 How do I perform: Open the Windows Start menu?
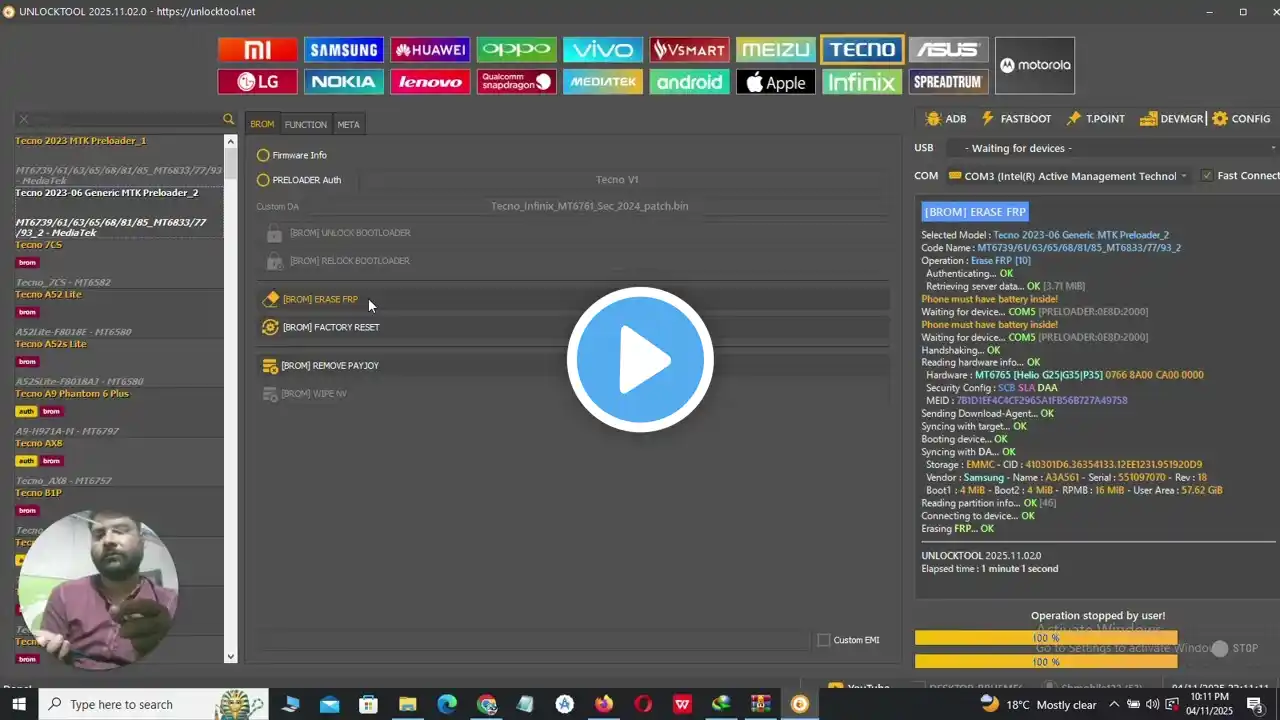tap(19, 704)
